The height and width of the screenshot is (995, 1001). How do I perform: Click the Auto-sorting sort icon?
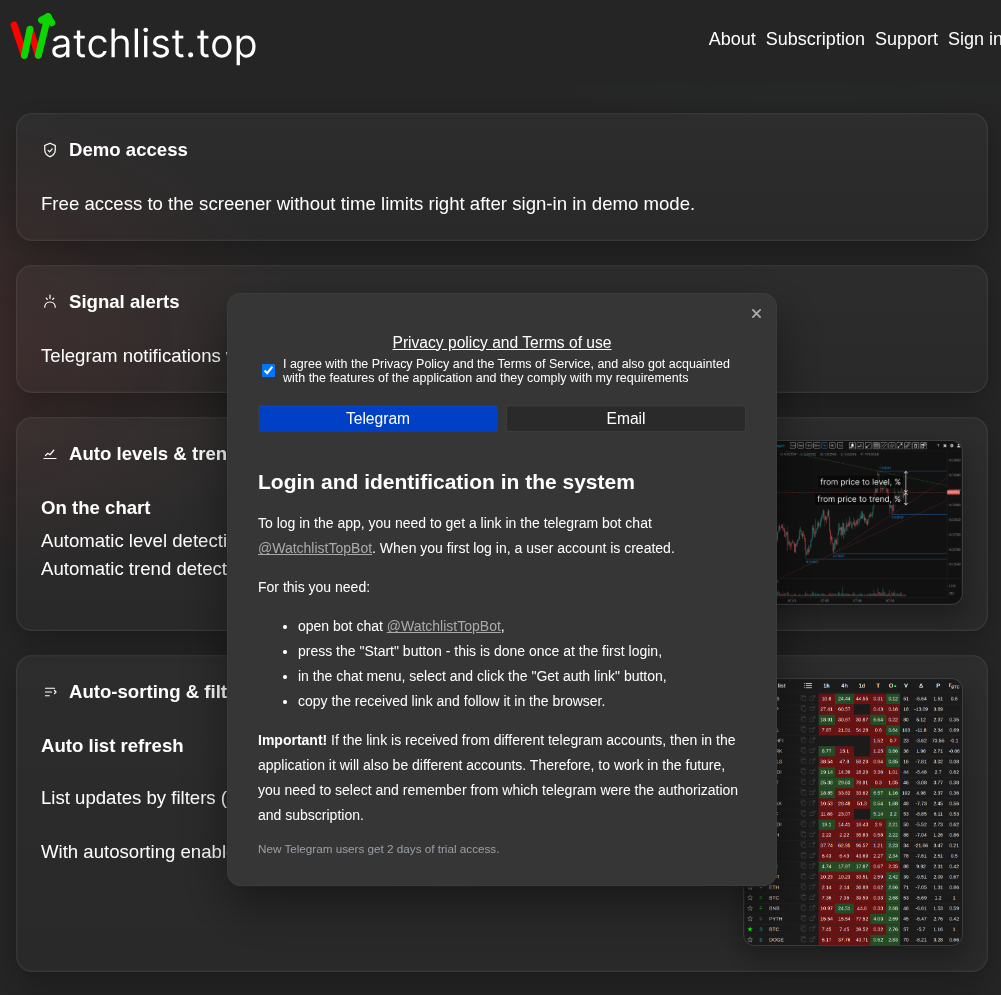coord(50,692)
